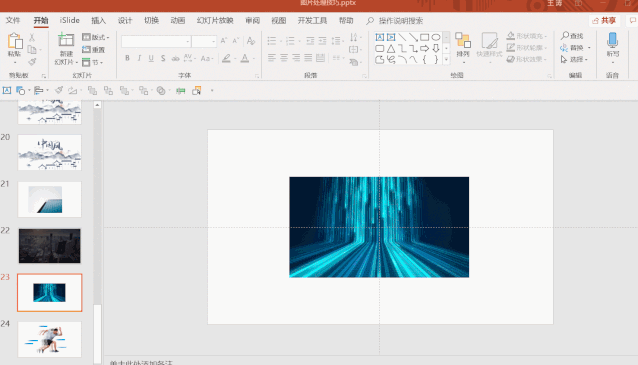638x365 pixels.
Task: Toggle Underline formatting
Action: tap(151, 58)
